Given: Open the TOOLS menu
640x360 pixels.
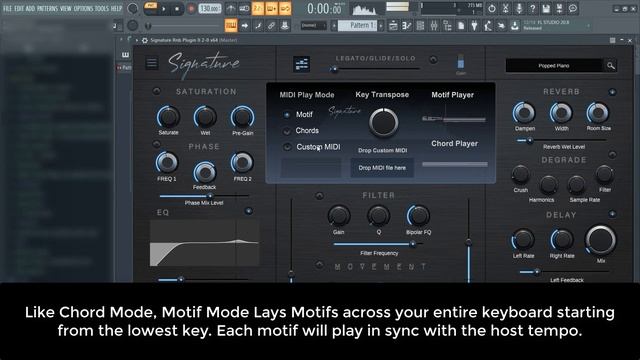Looking at the screenshot, I should (102, 8).
